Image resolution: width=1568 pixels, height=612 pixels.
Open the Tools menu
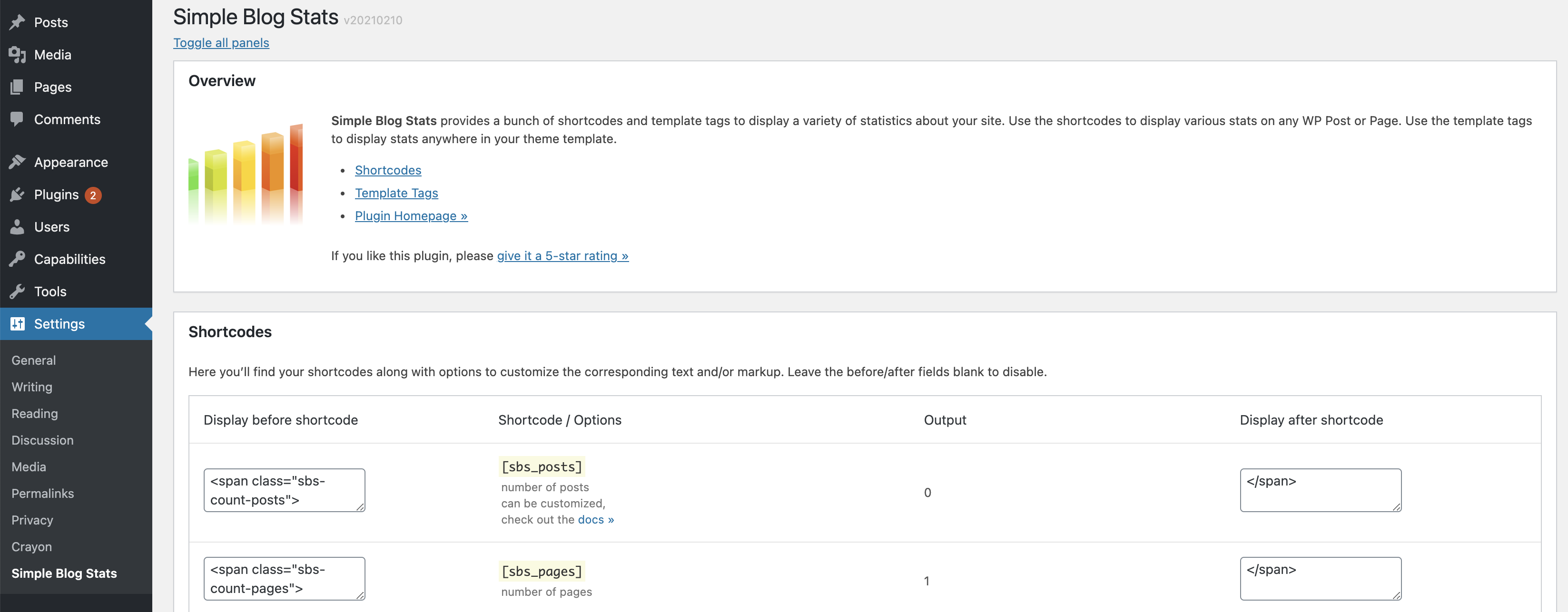coord(76,291)
